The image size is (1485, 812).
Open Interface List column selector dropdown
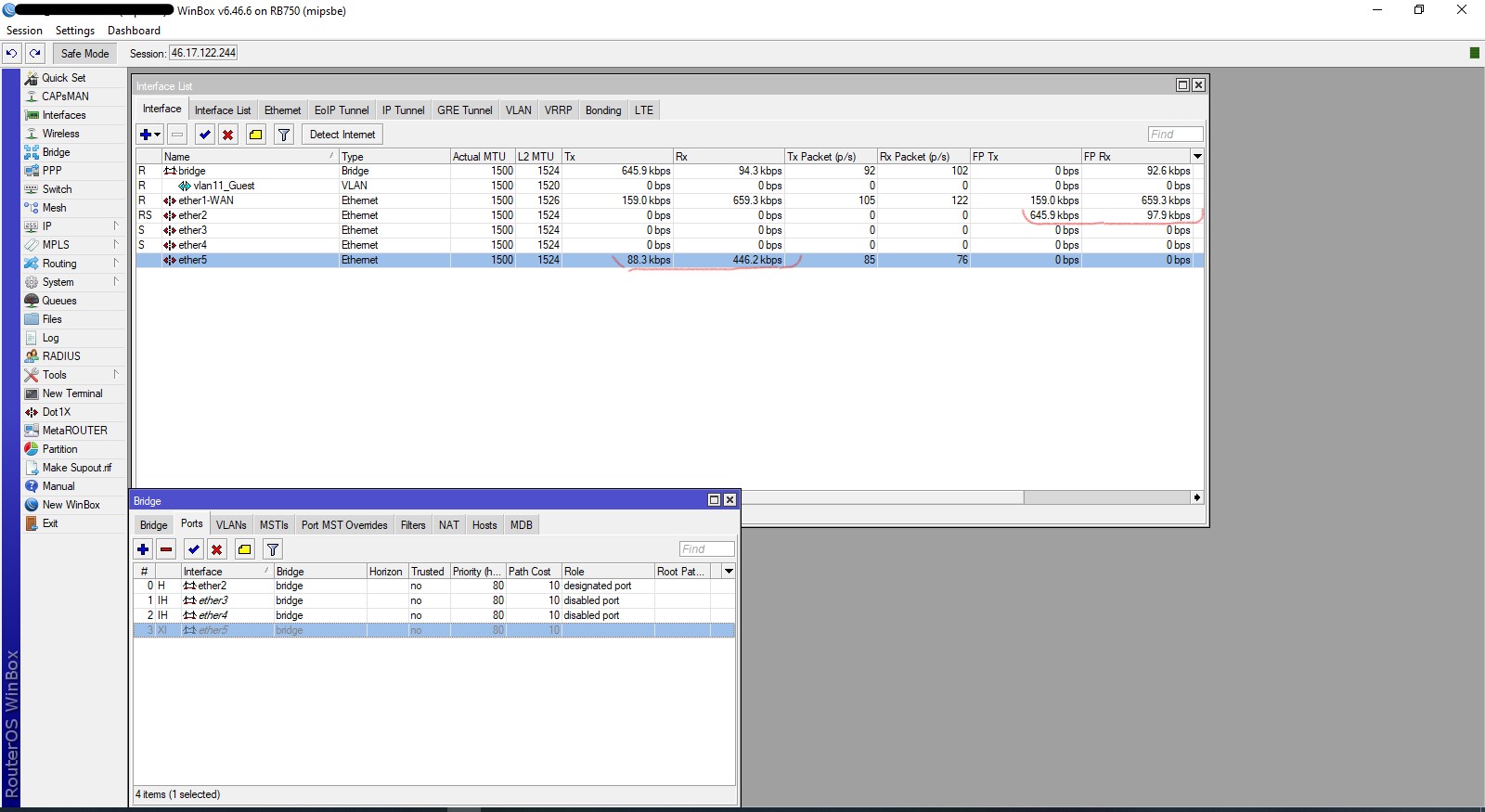1197,156
